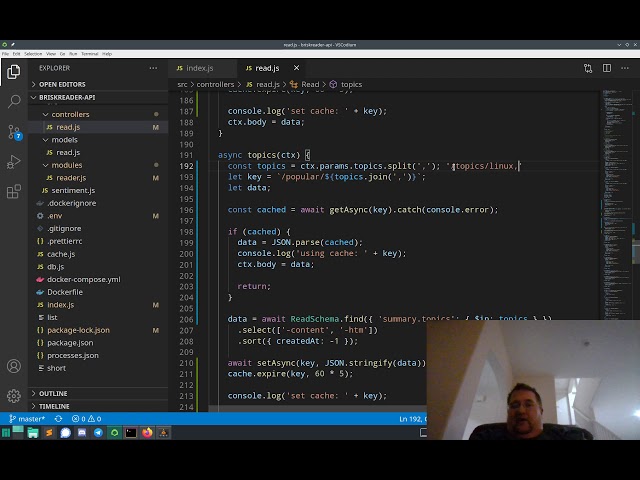640x480 pixels.
Task: Open the Edit menu
Action: tap(16, 54)
